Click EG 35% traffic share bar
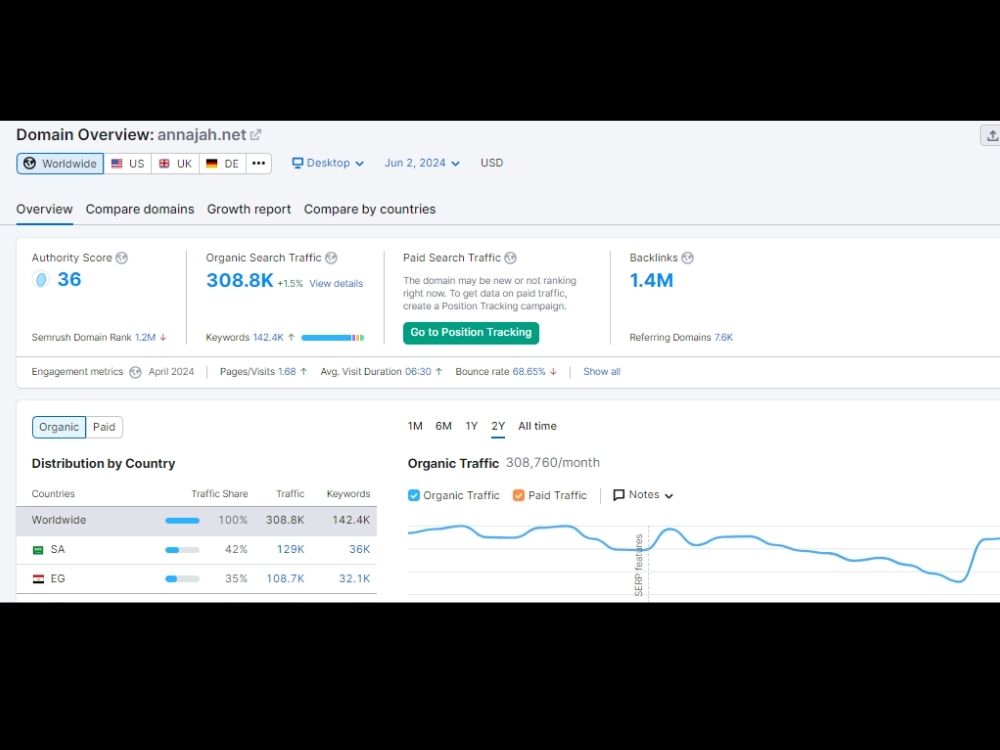The width and height of the screenshot is (1000, 750). [x=182, y=579]
